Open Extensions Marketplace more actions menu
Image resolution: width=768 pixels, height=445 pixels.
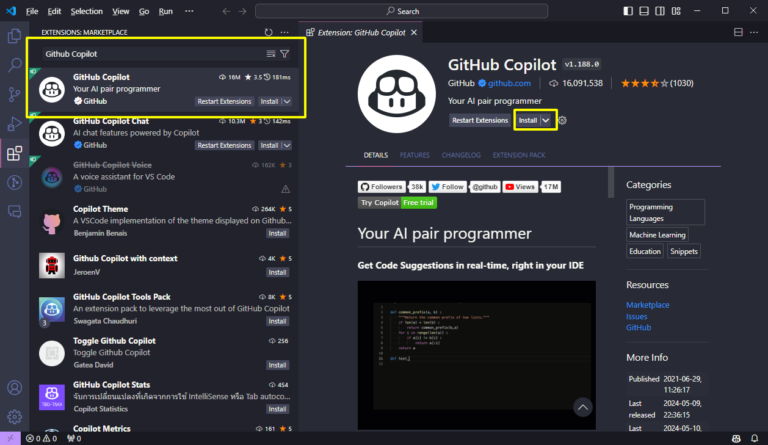pos(285,32)
